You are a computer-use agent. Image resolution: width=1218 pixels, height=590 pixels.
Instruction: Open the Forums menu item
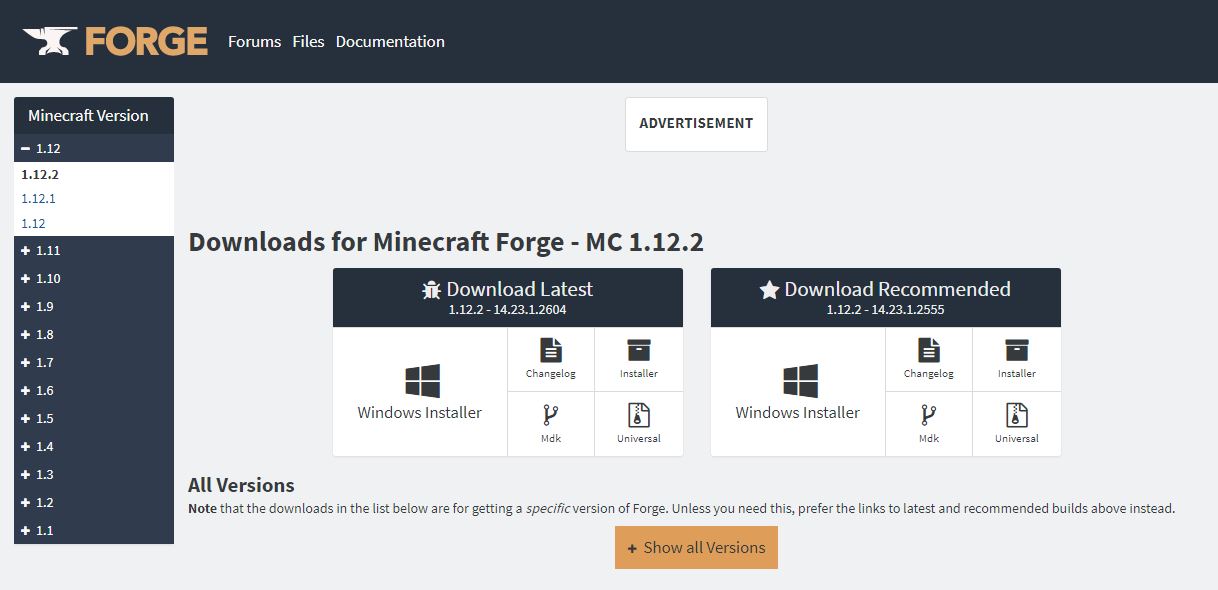tap(254, 41)
